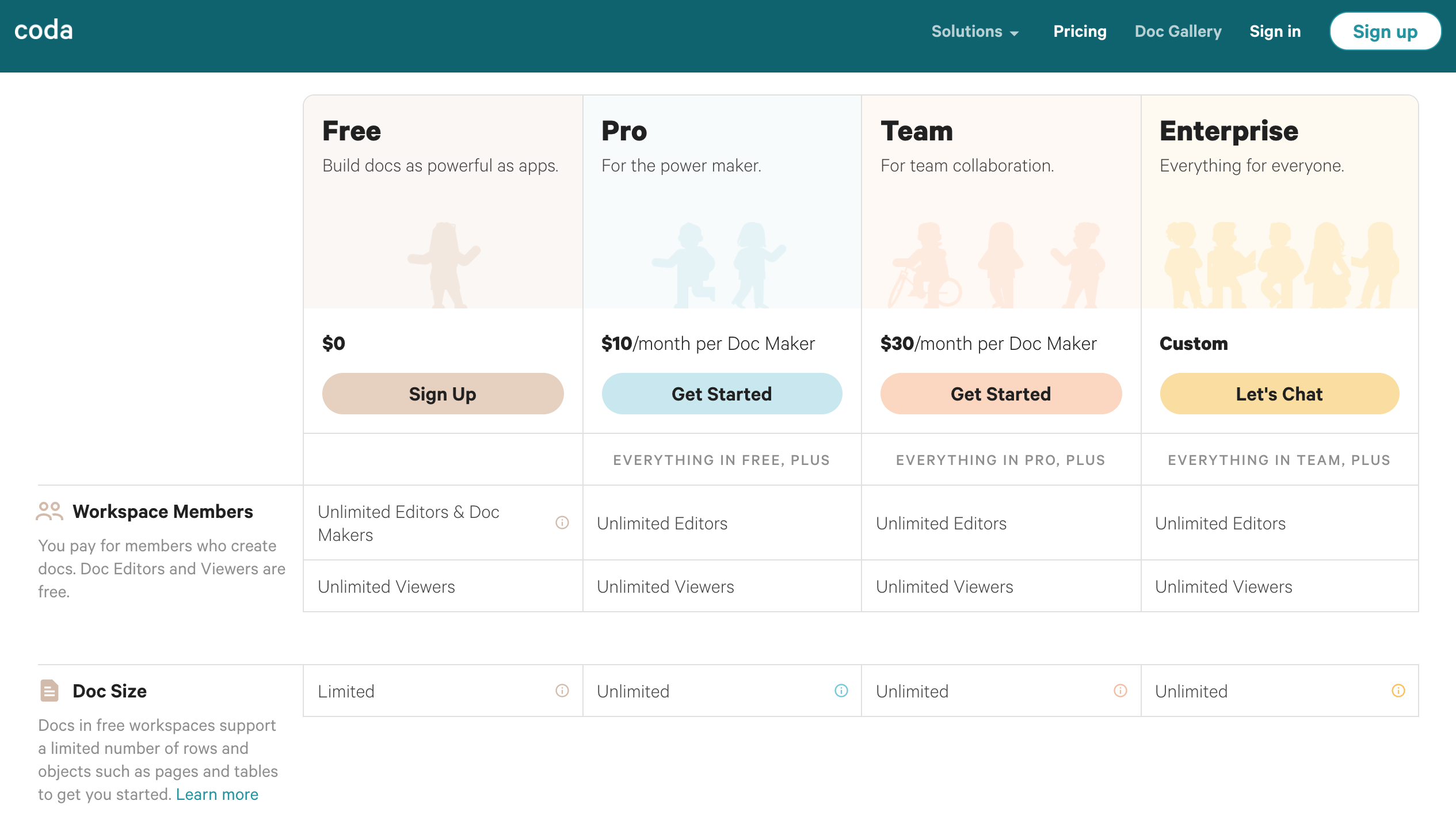
Task: Click the Doc Size document icon
Action: click(49, 691)
